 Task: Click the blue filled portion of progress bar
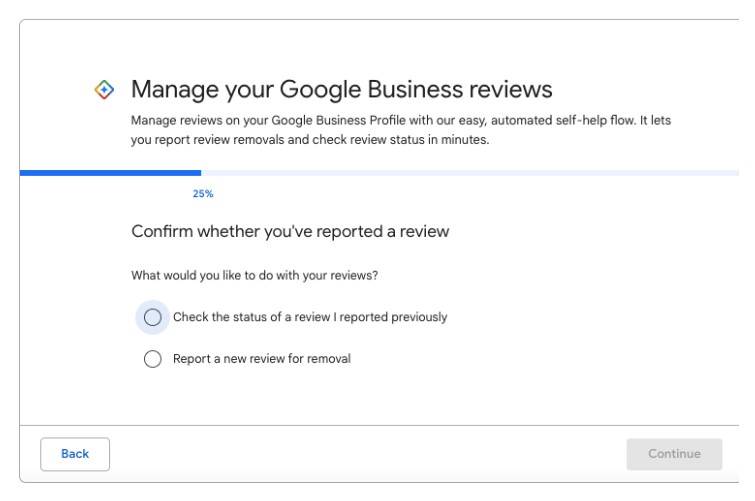110,173
